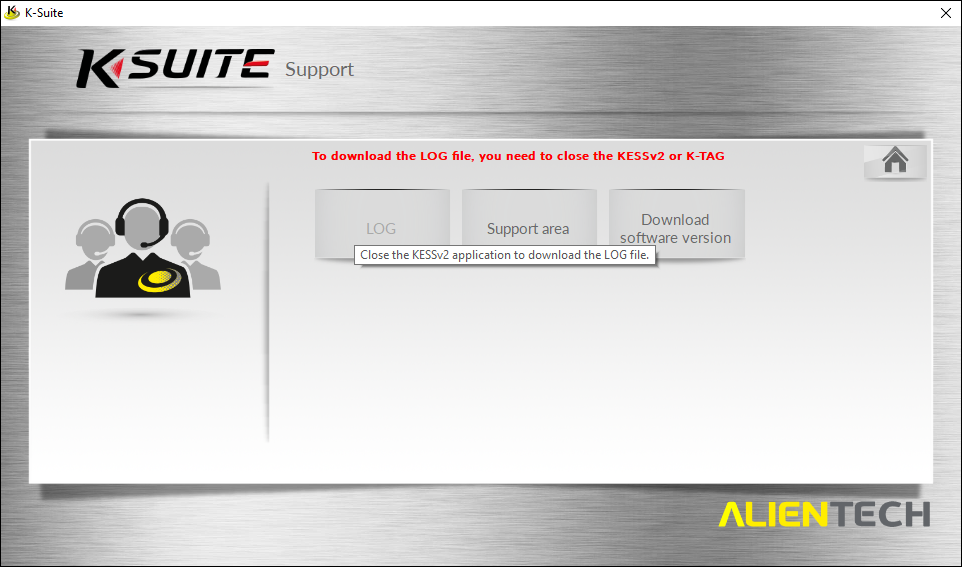Click the K-Suite title bar app icon

pos(12,12)
